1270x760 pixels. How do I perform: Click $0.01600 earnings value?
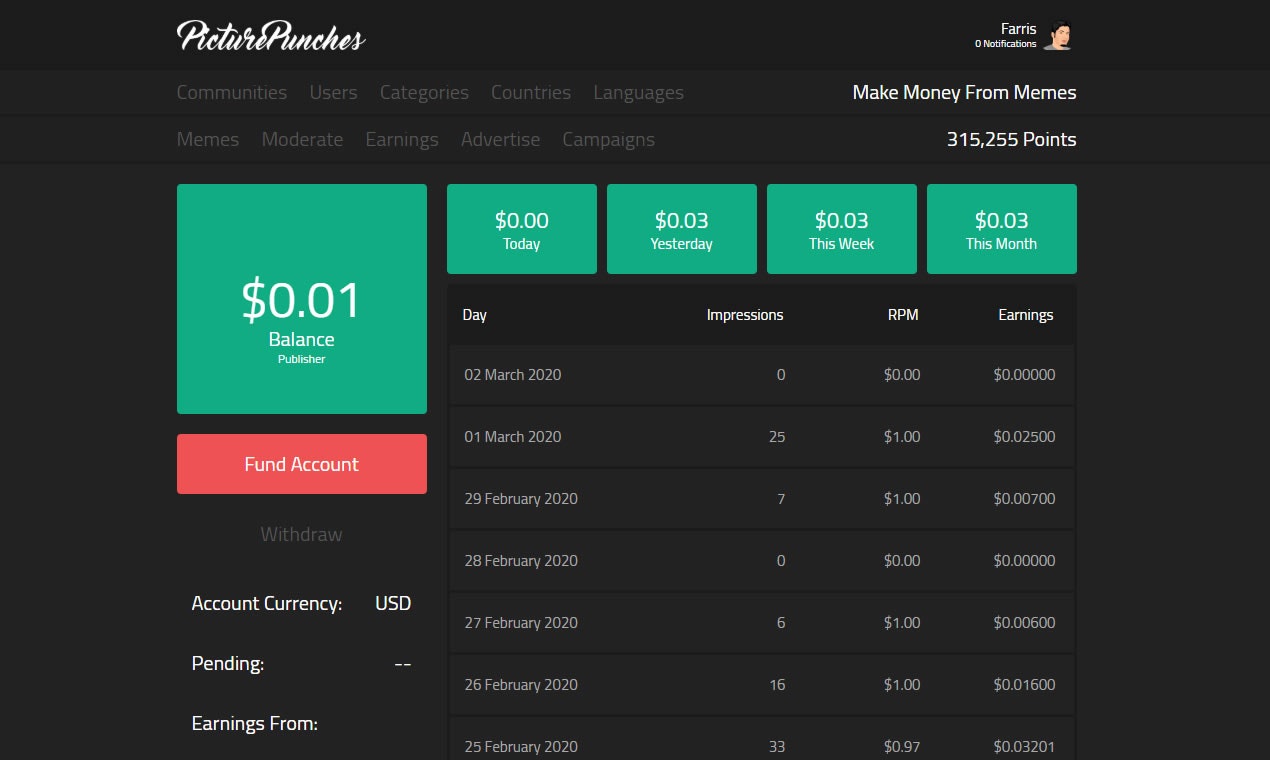[1024, 685]
